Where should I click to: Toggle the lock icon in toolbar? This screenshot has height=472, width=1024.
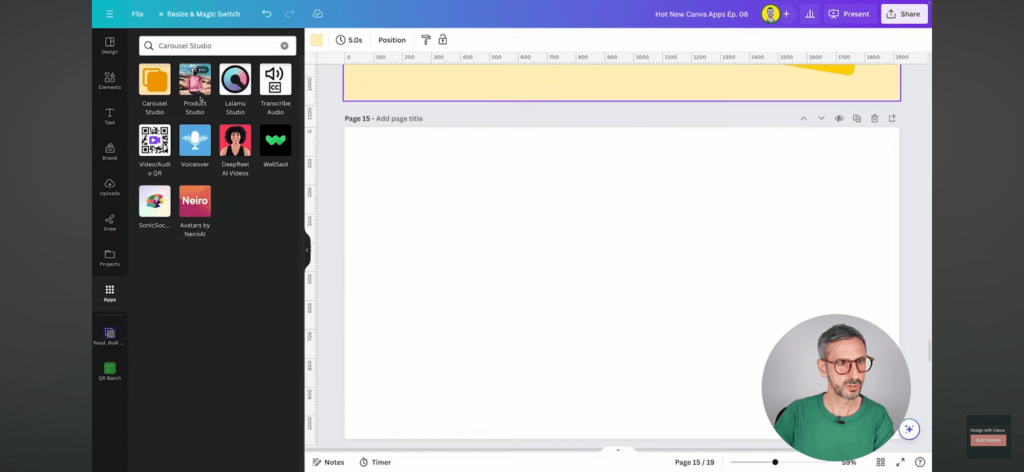[x=443, y=40]
